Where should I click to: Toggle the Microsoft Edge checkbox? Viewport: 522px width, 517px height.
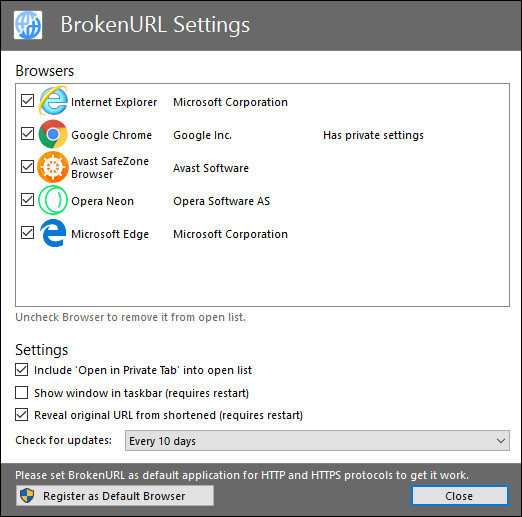[27, 233]
